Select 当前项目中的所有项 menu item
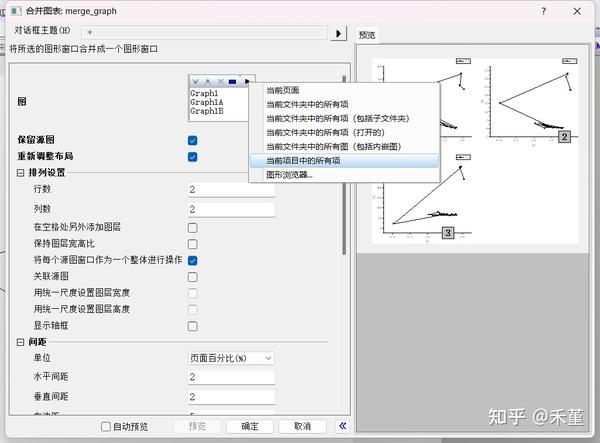600x443 pixels. pyautogui.click(x=344, y=161)
